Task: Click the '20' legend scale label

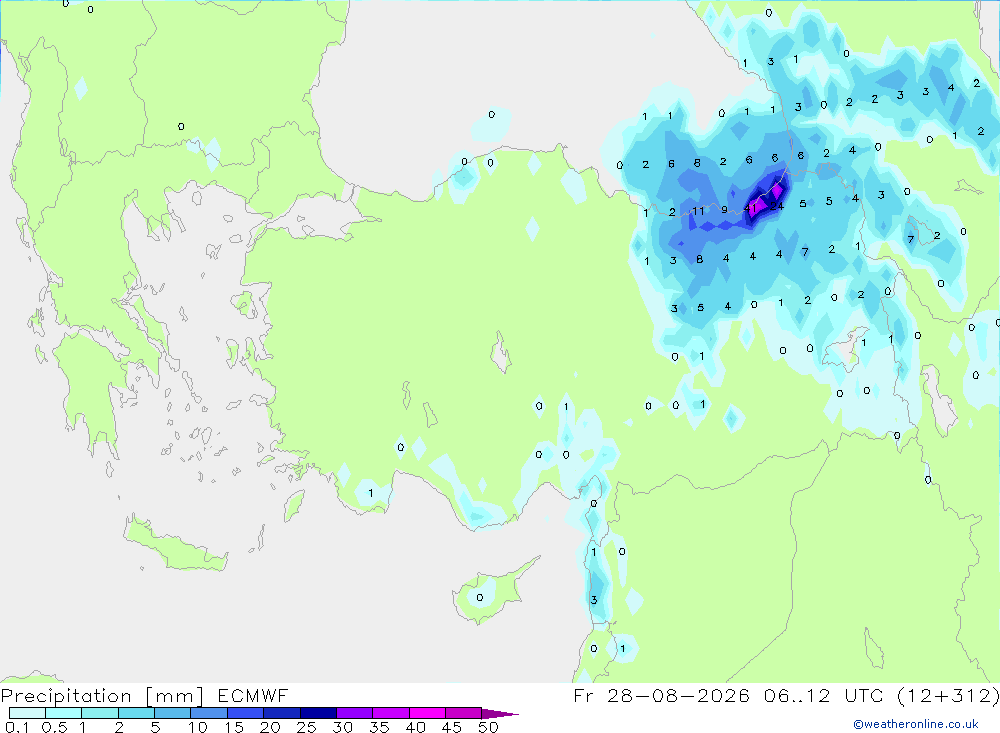Action: (270, 727)
